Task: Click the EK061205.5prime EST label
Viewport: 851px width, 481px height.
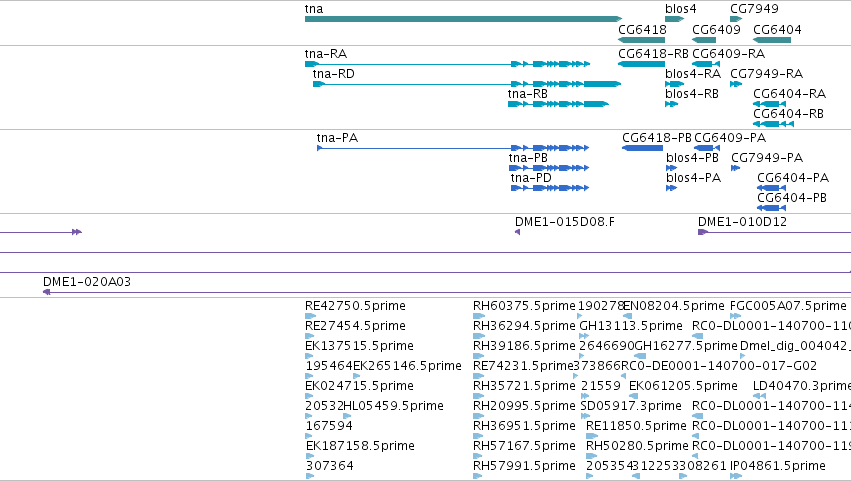Action: (x=683, y=387)
